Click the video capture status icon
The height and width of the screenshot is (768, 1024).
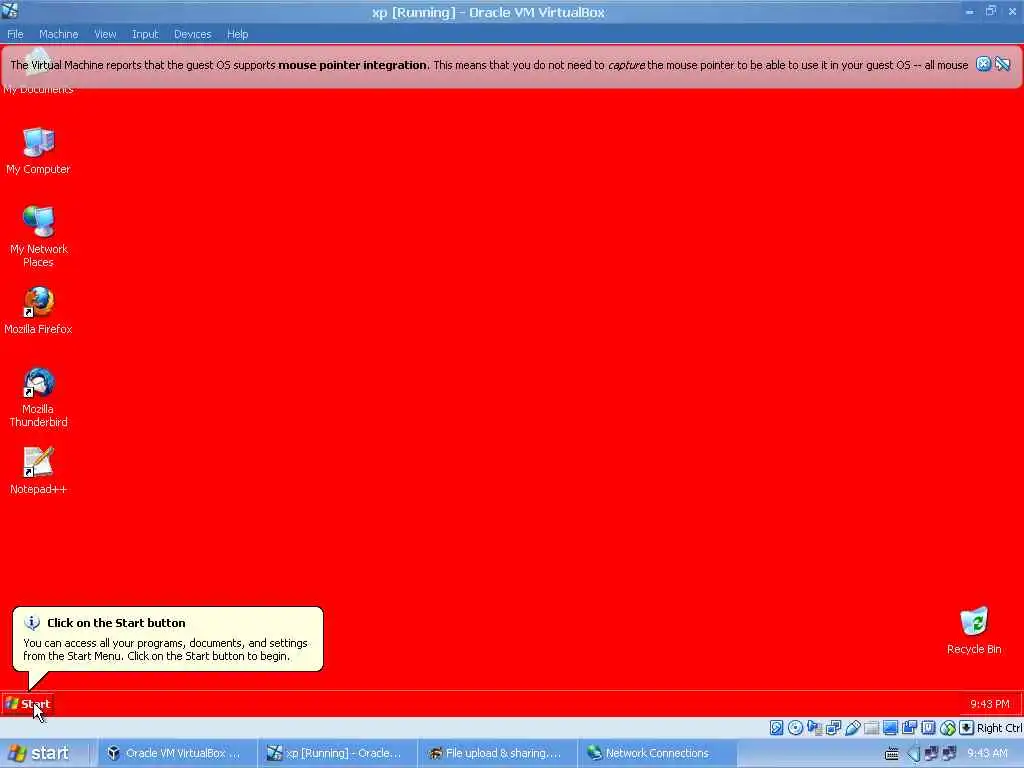click(909, 728)
